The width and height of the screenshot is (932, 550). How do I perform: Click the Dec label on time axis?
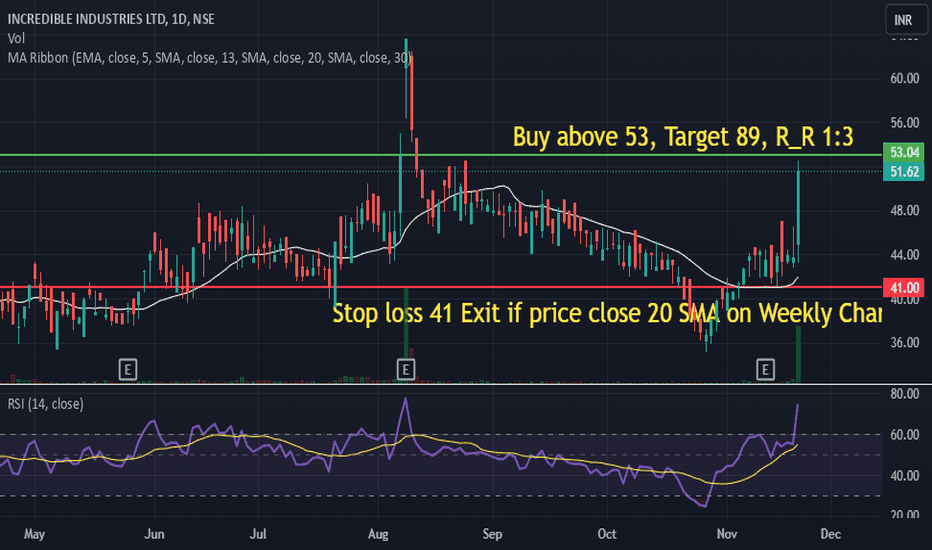tap(830, 534)
